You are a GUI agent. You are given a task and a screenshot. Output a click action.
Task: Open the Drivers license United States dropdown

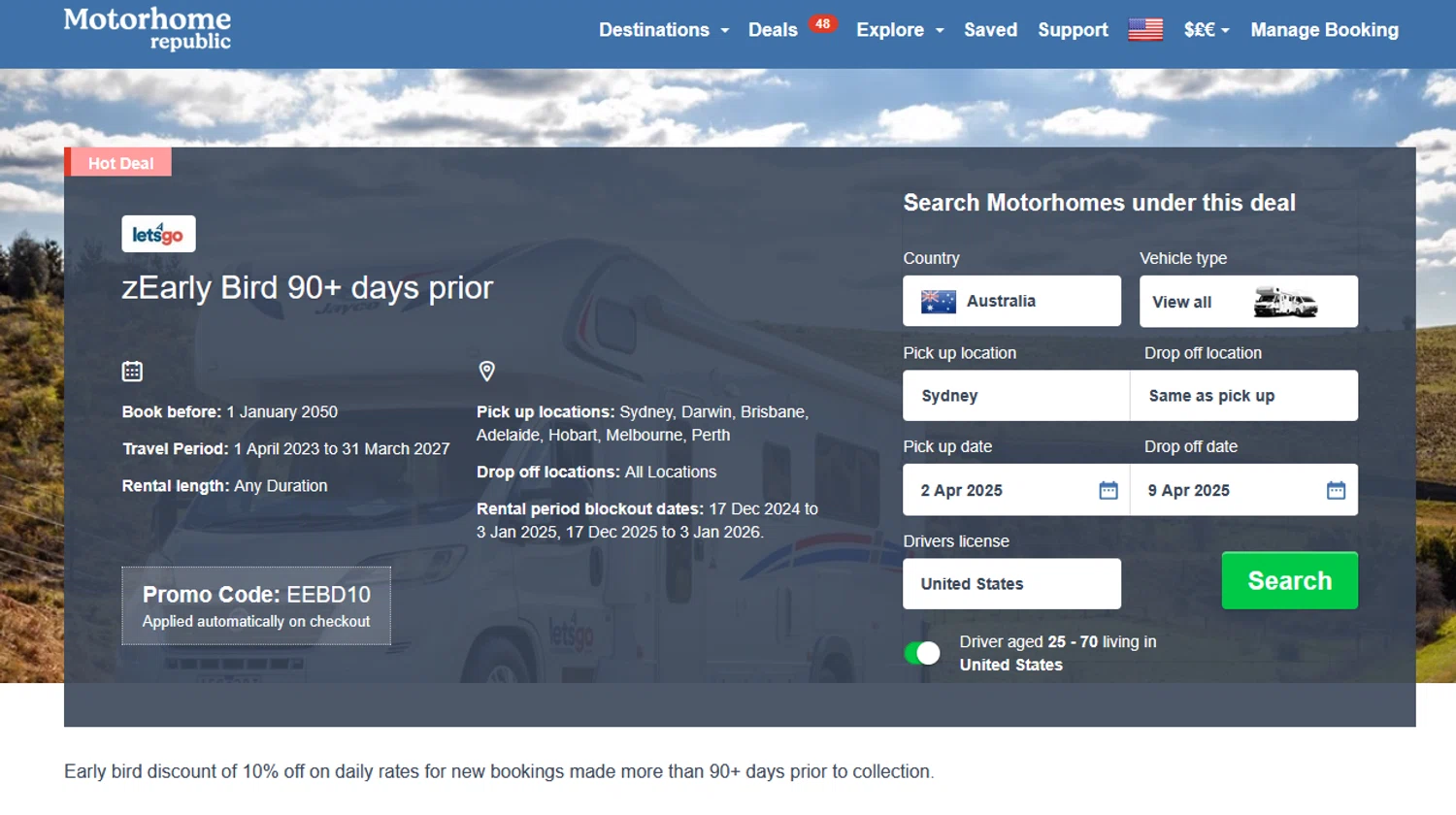[1011, 584]
